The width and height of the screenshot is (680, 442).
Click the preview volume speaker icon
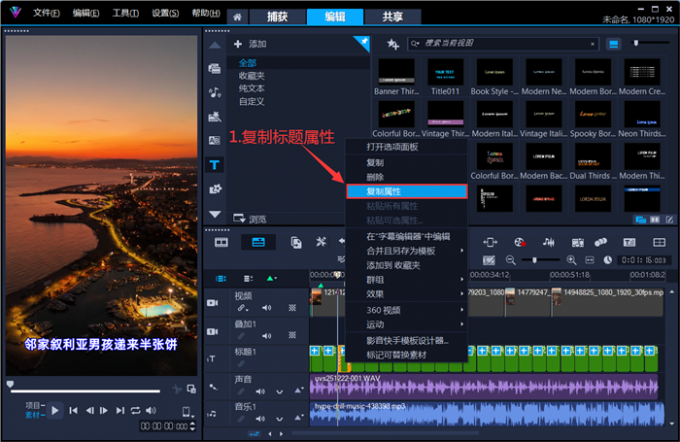152,410
